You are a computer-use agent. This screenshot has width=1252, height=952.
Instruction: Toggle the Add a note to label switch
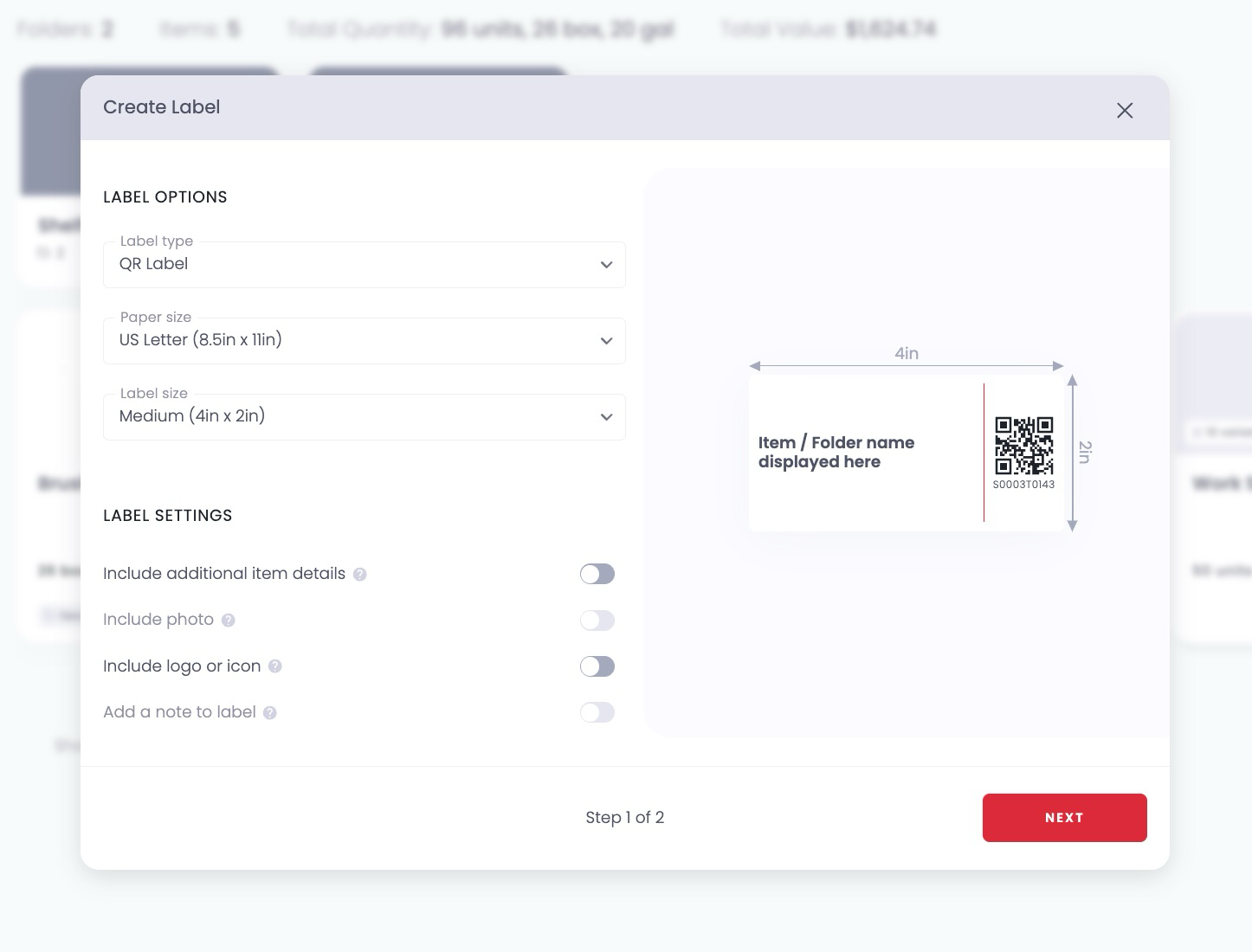pyautogui.click(x=597, y=712)
